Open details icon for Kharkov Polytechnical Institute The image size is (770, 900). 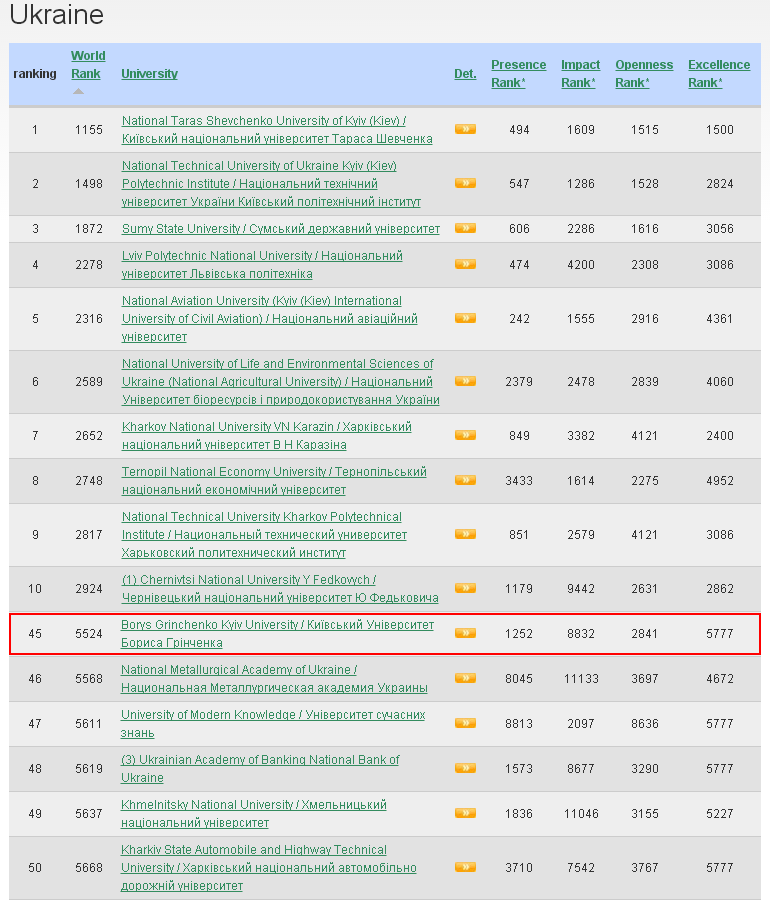pos(465,534)
